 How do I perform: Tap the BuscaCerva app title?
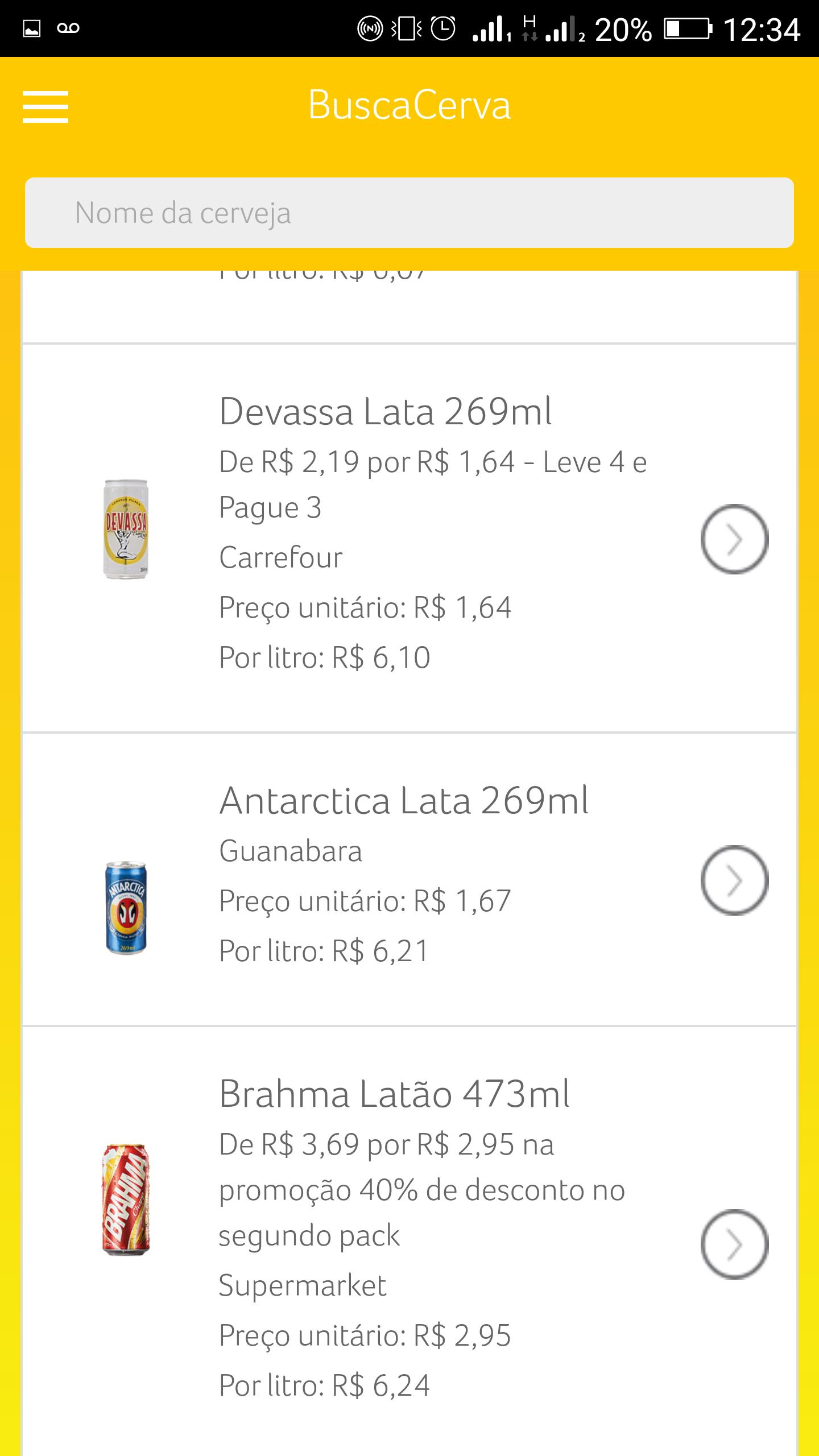coord(409,105)
